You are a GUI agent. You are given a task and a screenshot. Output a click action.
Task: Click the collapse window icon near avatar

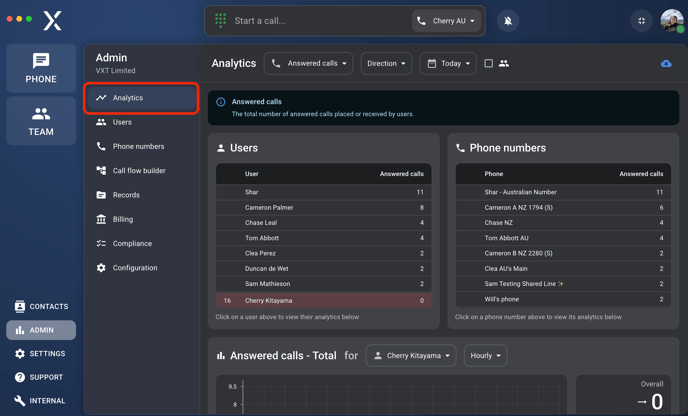click(641, 21)
